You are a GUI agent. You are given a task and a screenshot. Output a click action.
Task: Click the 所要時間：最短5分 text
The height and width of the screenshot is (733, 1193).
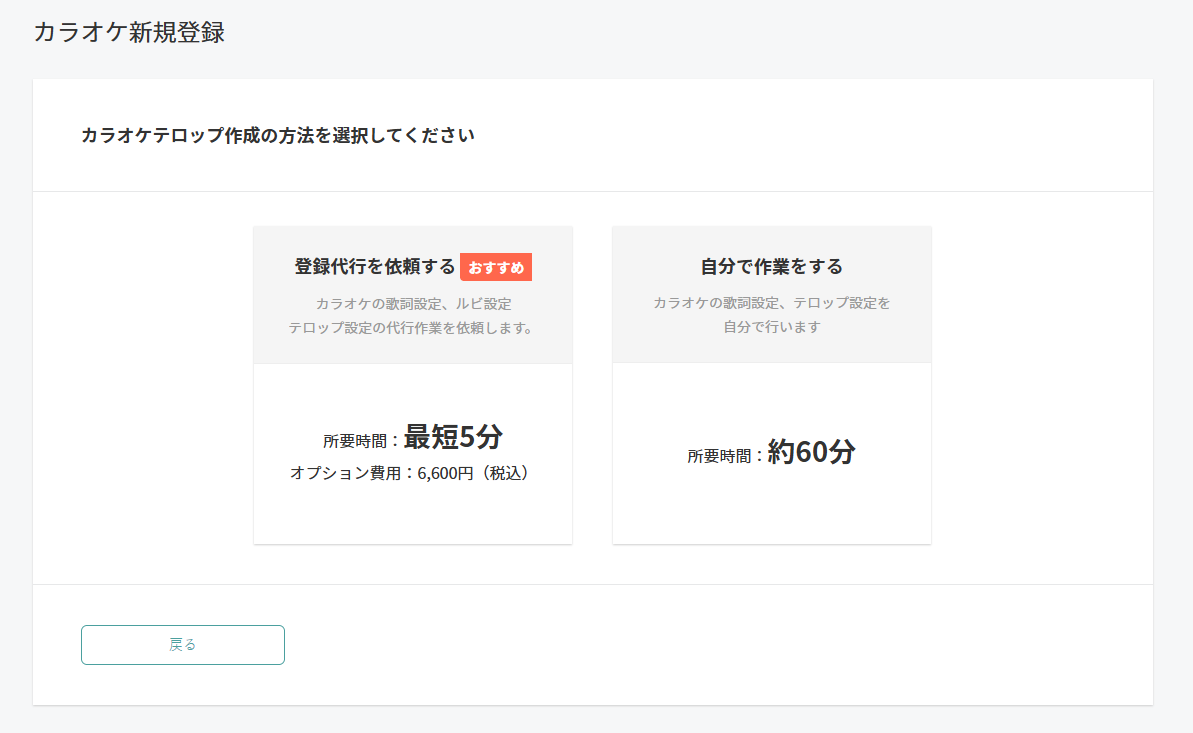click(412, 437)
